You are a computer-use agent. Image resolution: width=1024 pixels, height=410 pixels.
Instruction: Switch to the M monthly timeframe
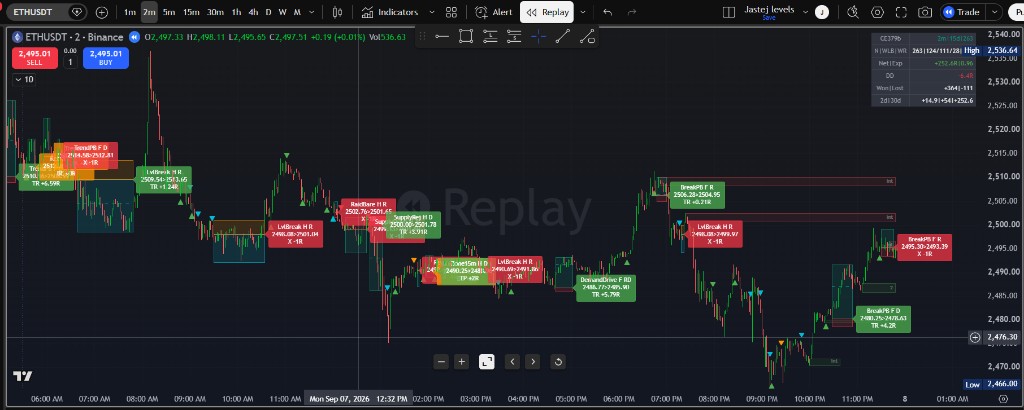pyautogui.click(x=297, y=12)
